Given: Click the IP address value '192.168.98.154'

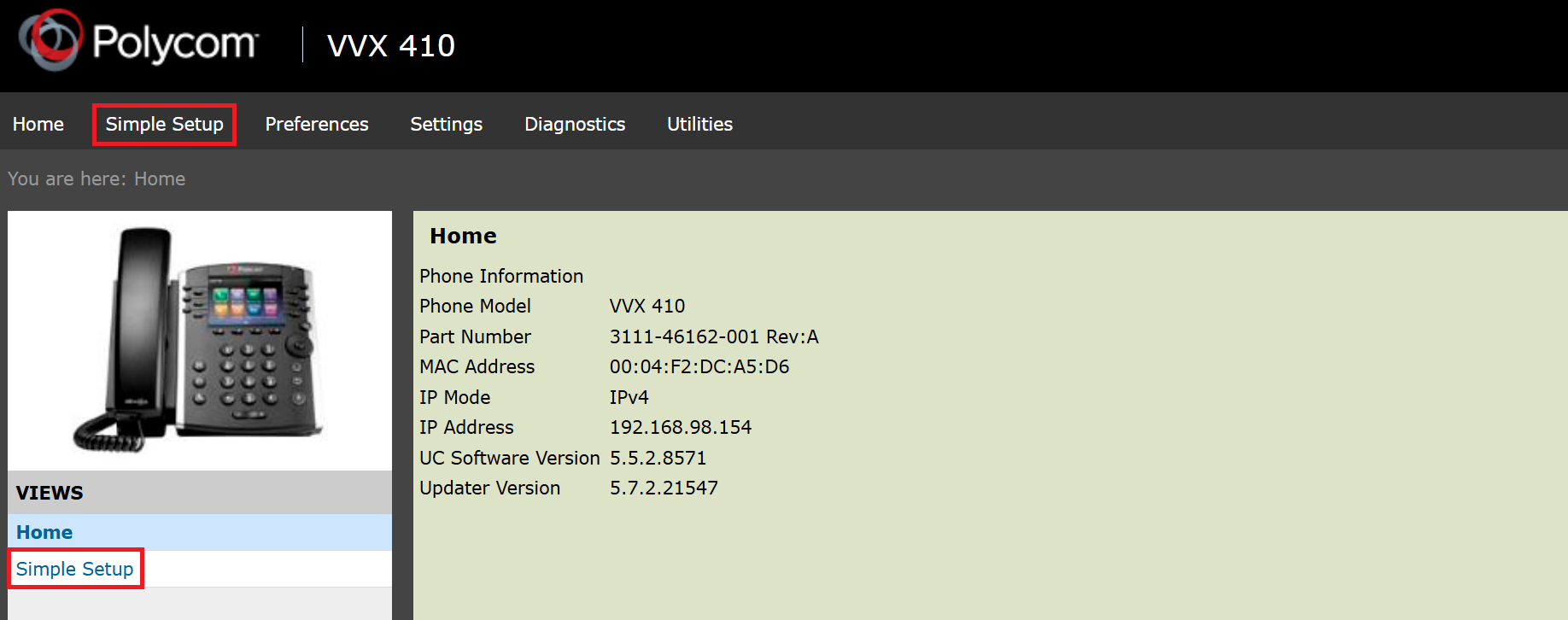Looking at the screenshot, I should (x=681, y=427).
